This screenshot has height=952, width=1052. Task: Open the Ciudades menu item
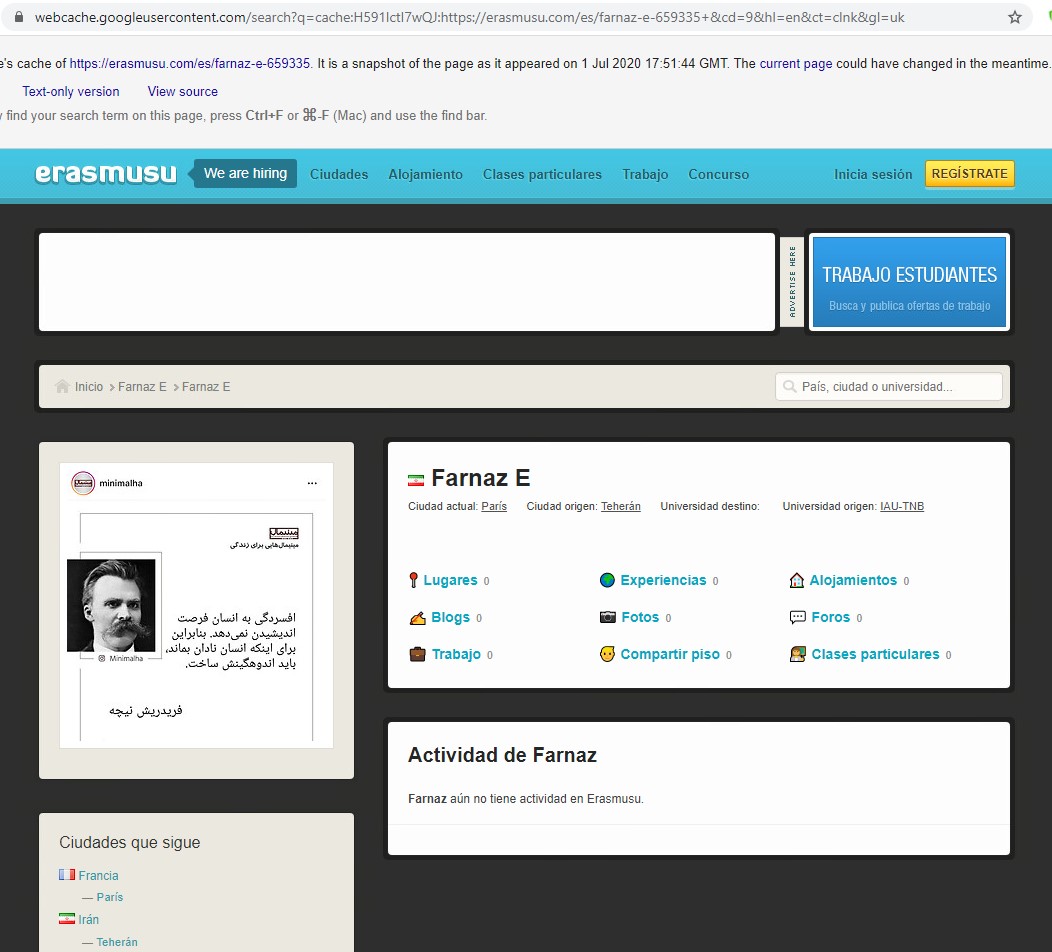(x=339, y=174)
